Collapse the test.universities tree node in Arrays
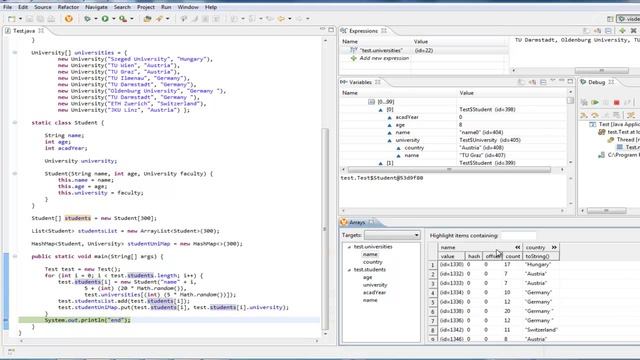The width and height of the screenshot is (640, 360). (x=349, y=247)
